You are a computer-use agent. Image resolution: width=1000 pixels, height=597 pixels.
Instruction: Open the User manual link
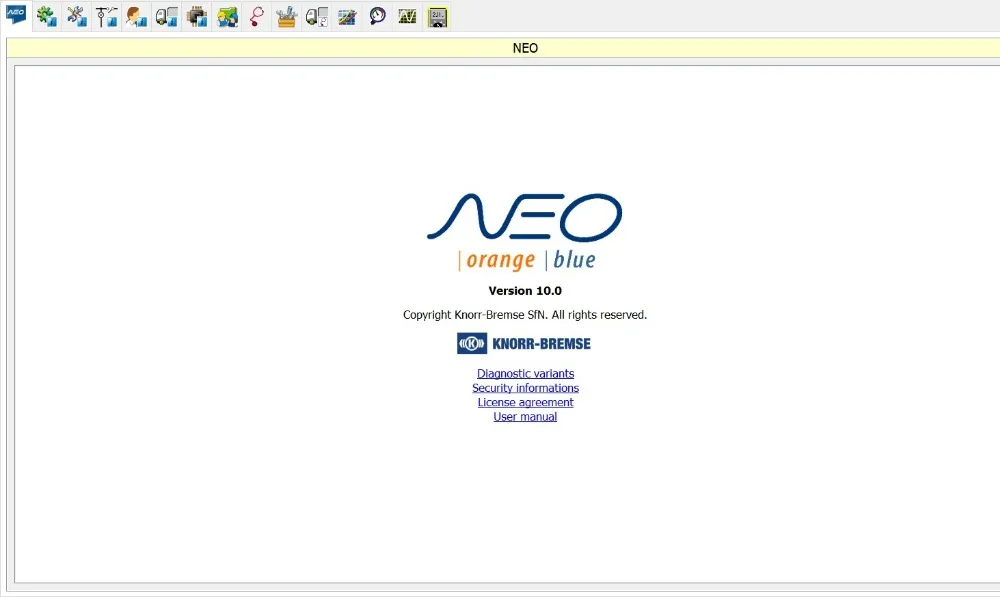tap(525, 416)
